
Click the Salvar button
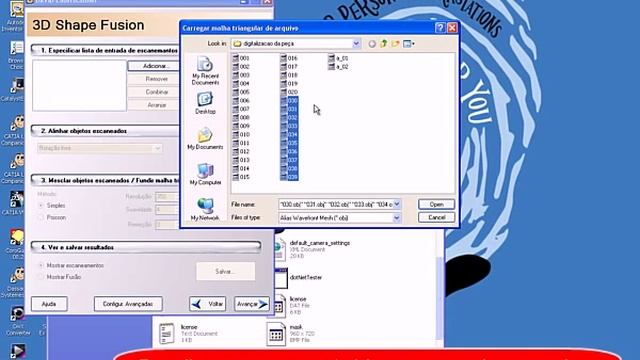(x=226, y=271)
